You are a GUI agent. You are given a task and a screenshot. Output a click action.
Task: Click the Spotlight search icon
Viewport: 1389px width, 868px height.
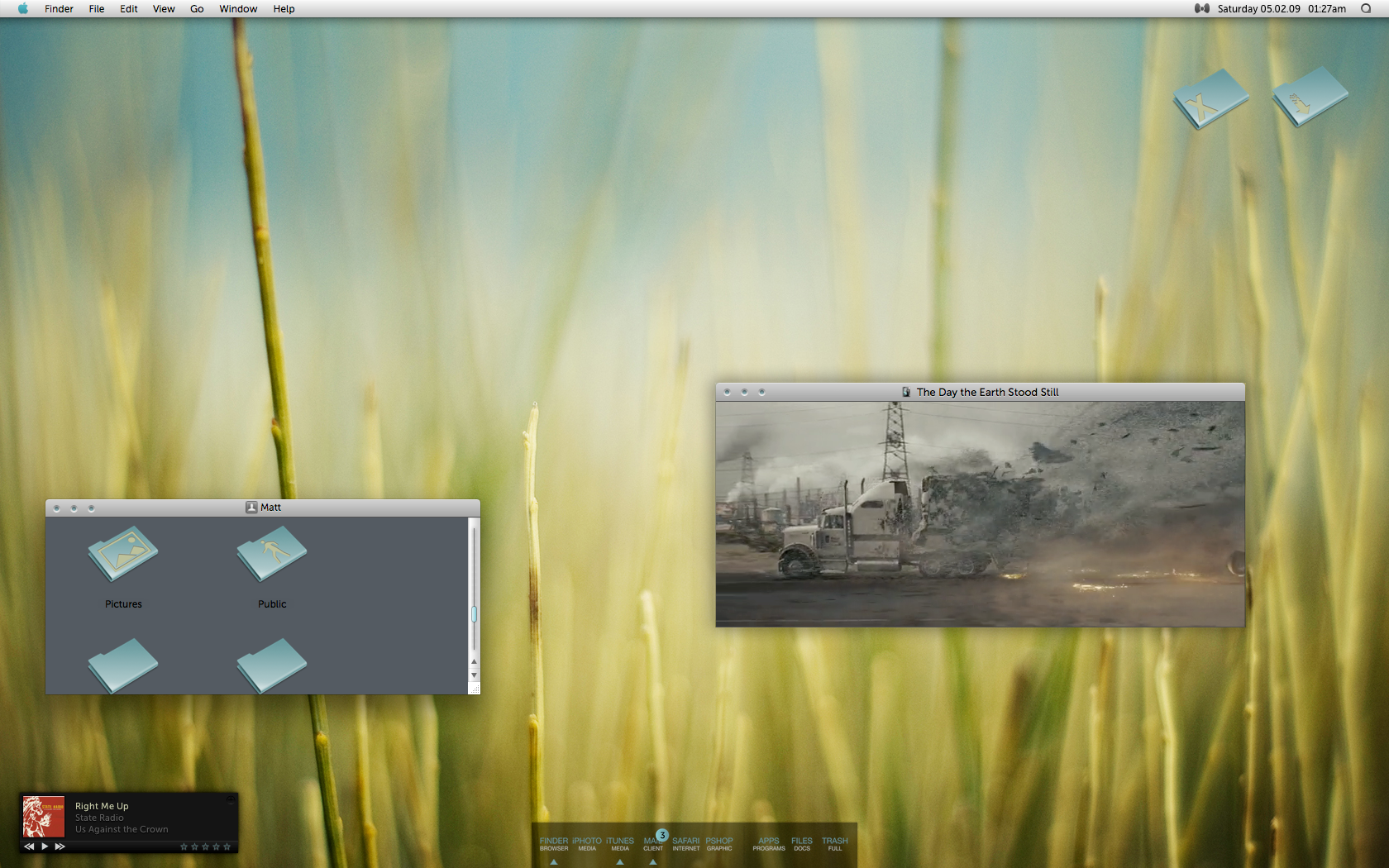tap(1366, 9)
